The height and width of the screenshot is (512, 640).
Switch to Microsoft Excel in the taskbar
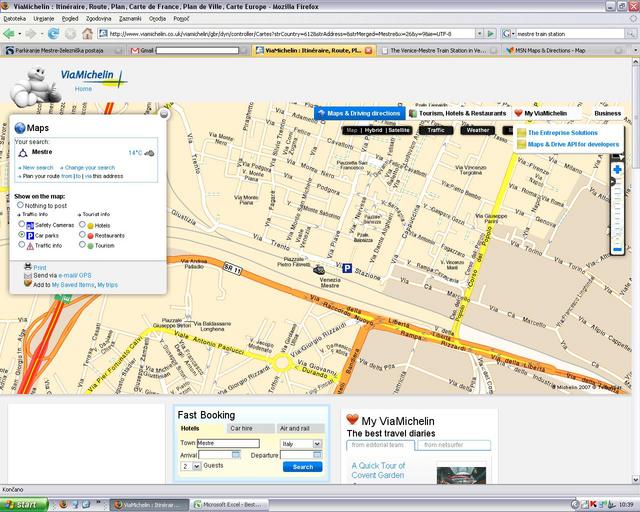tap(230, 505)
